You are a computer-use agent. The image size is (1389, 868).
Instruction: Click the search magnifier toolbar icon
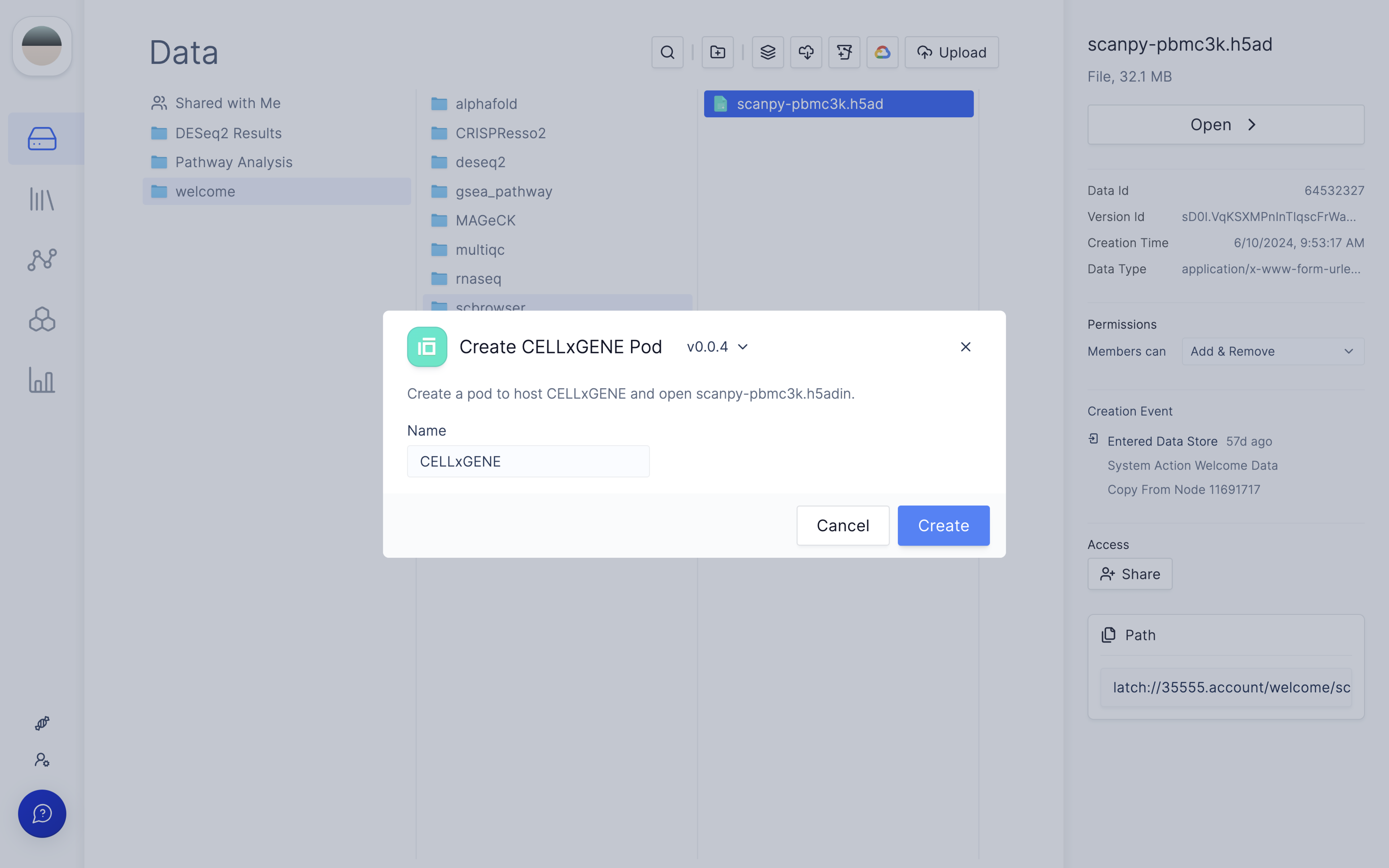667,52
